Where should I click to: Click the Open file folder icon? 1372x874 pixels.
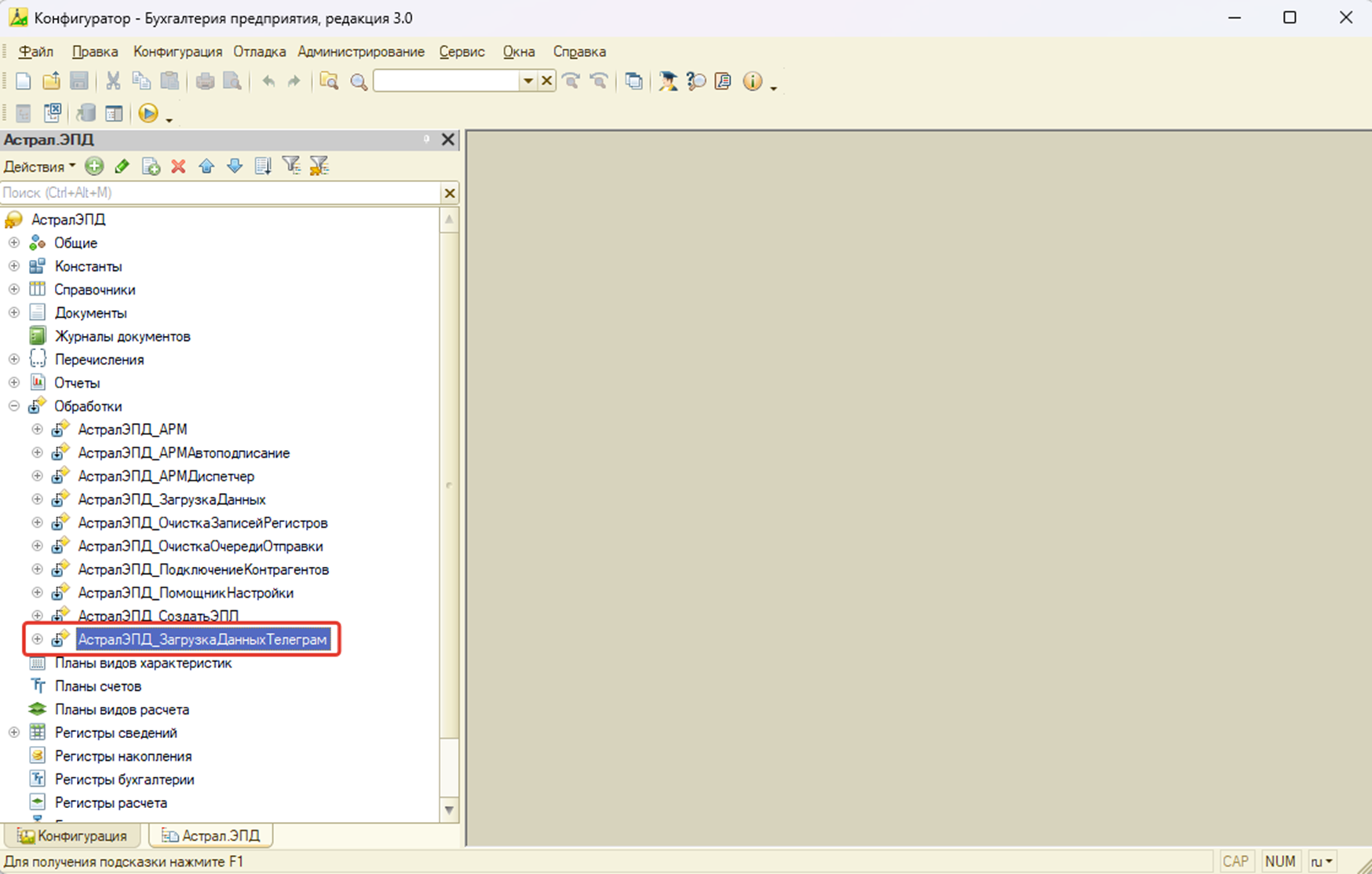pyautogui.click(x=51, y=81)
